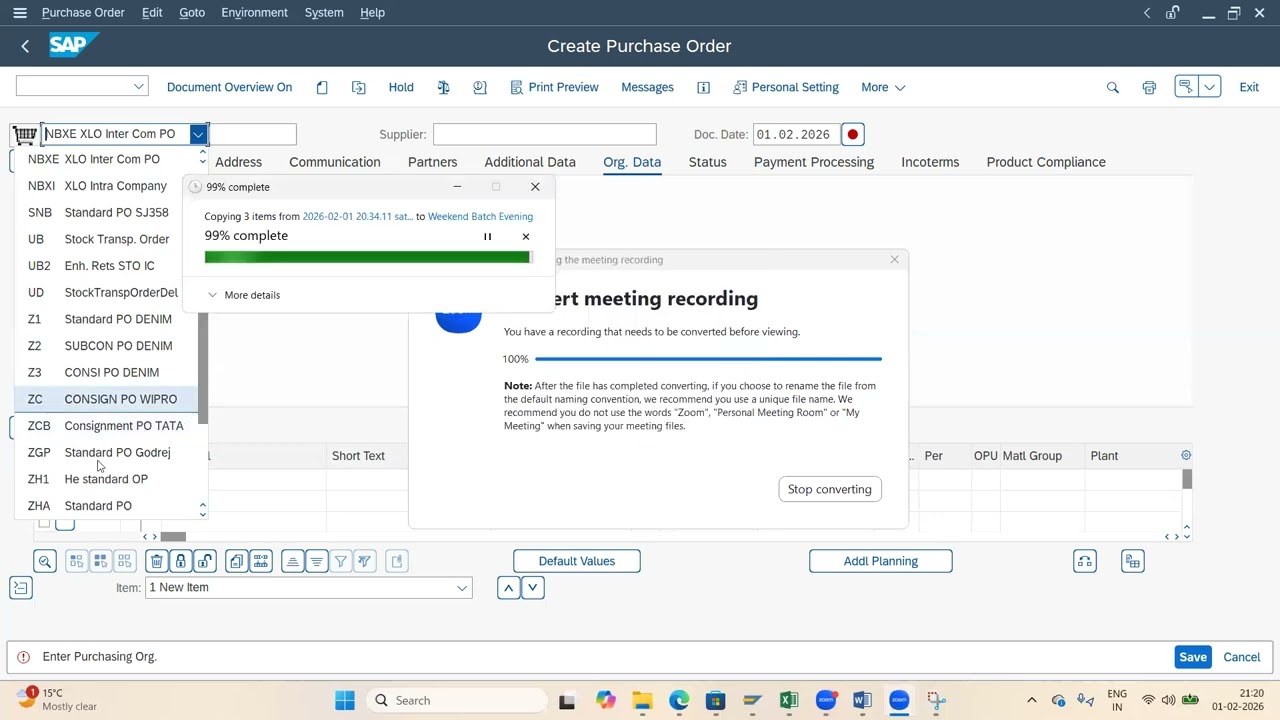Open the Environment menu

(254, 13)
